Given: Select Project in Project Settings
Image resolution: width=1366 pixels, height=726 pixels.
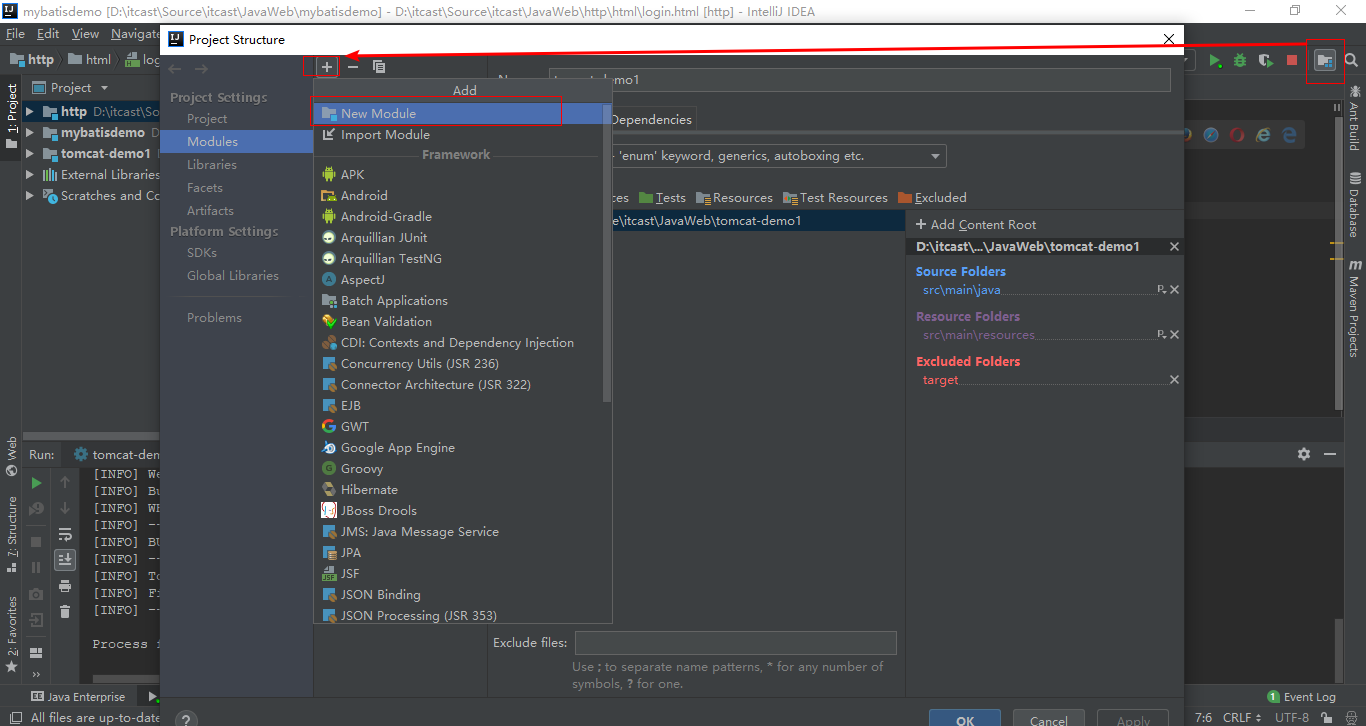Looking at the screenshot, I should pyautogui.click(x=207, y=119).
